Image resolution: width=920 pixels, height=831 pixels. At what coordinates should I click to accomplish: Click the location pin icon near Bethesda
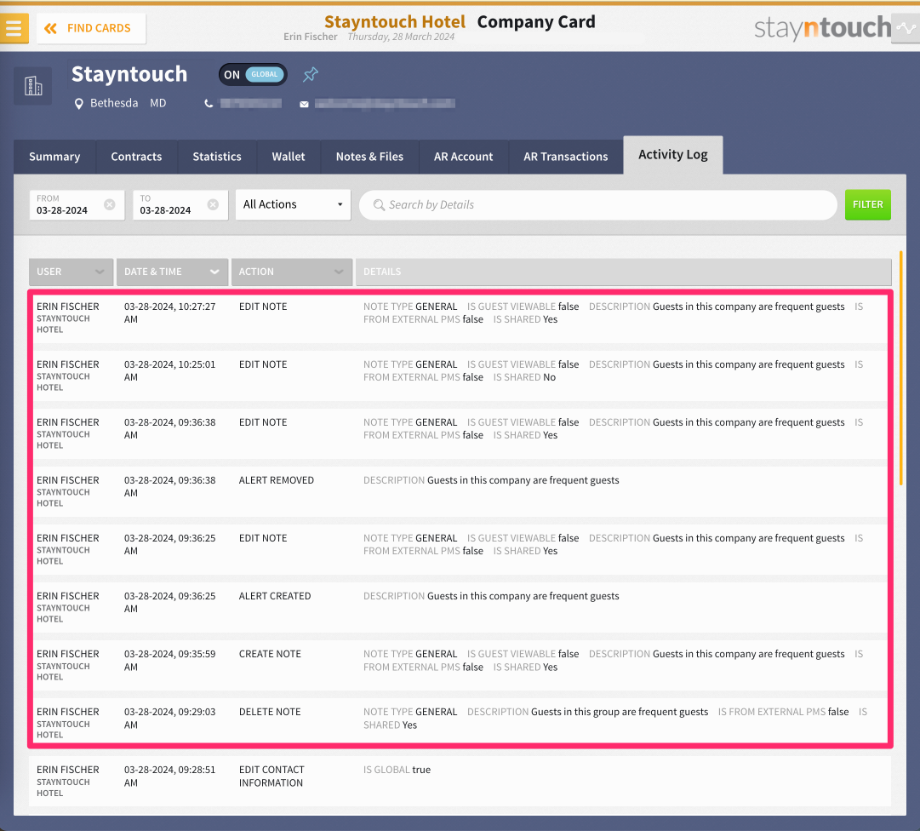(x=79, y=104)
